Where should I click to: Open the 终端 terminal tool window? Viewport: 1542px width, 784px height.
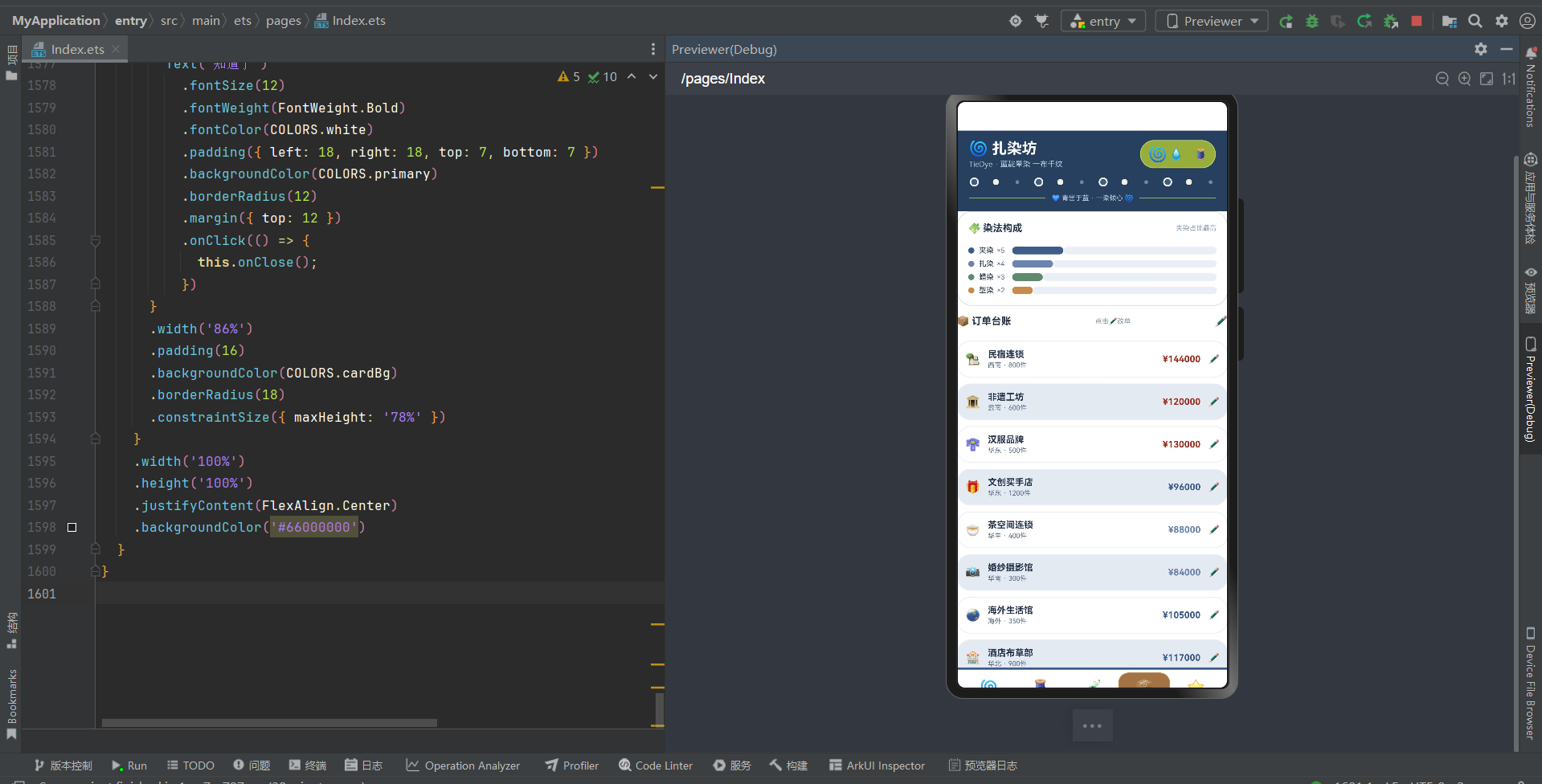(x=308, y=766)
